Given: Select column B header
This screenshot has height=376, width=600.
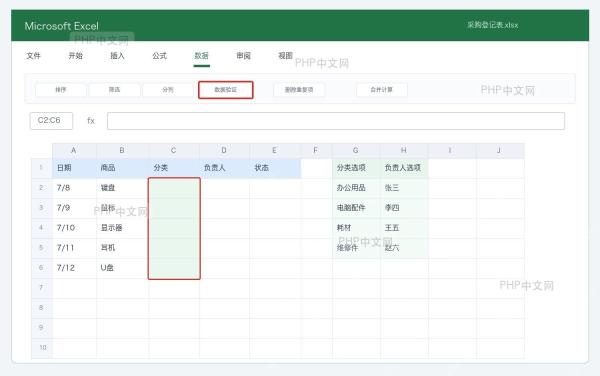Looking at the screenshot, I should point(122,151).
